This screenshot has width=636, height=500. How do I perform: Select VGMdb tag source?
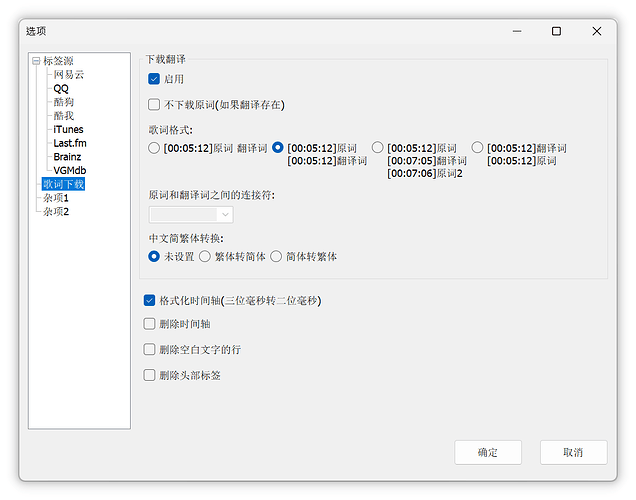(70, 171)
